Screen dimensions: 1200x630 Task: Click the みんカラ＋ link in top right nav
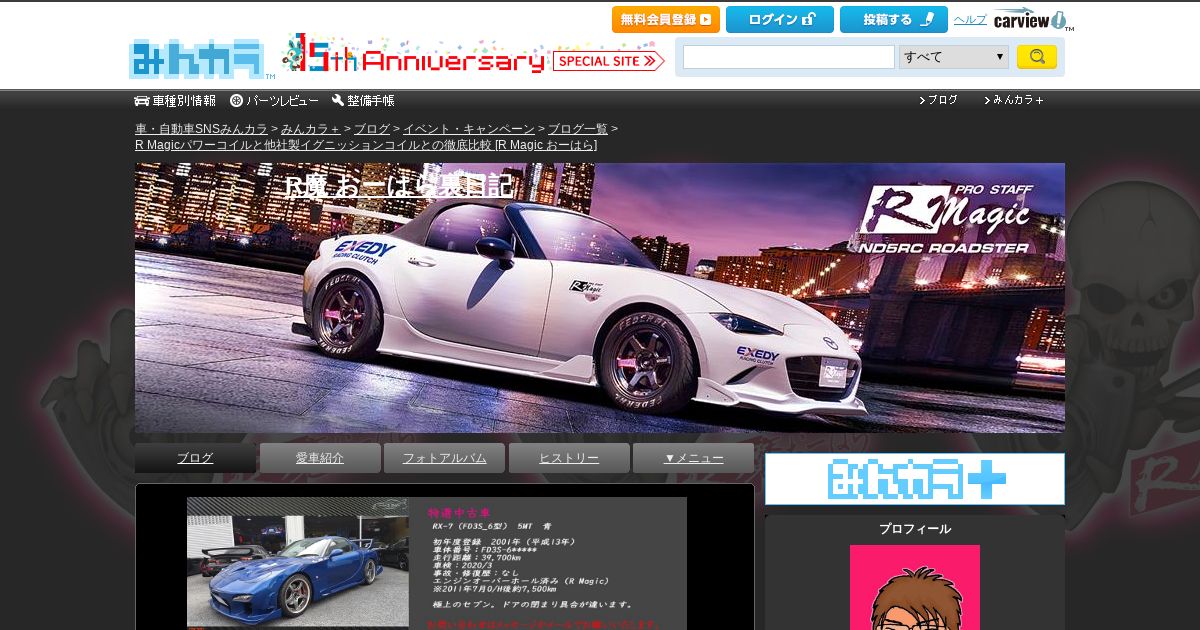[1014, 100]
